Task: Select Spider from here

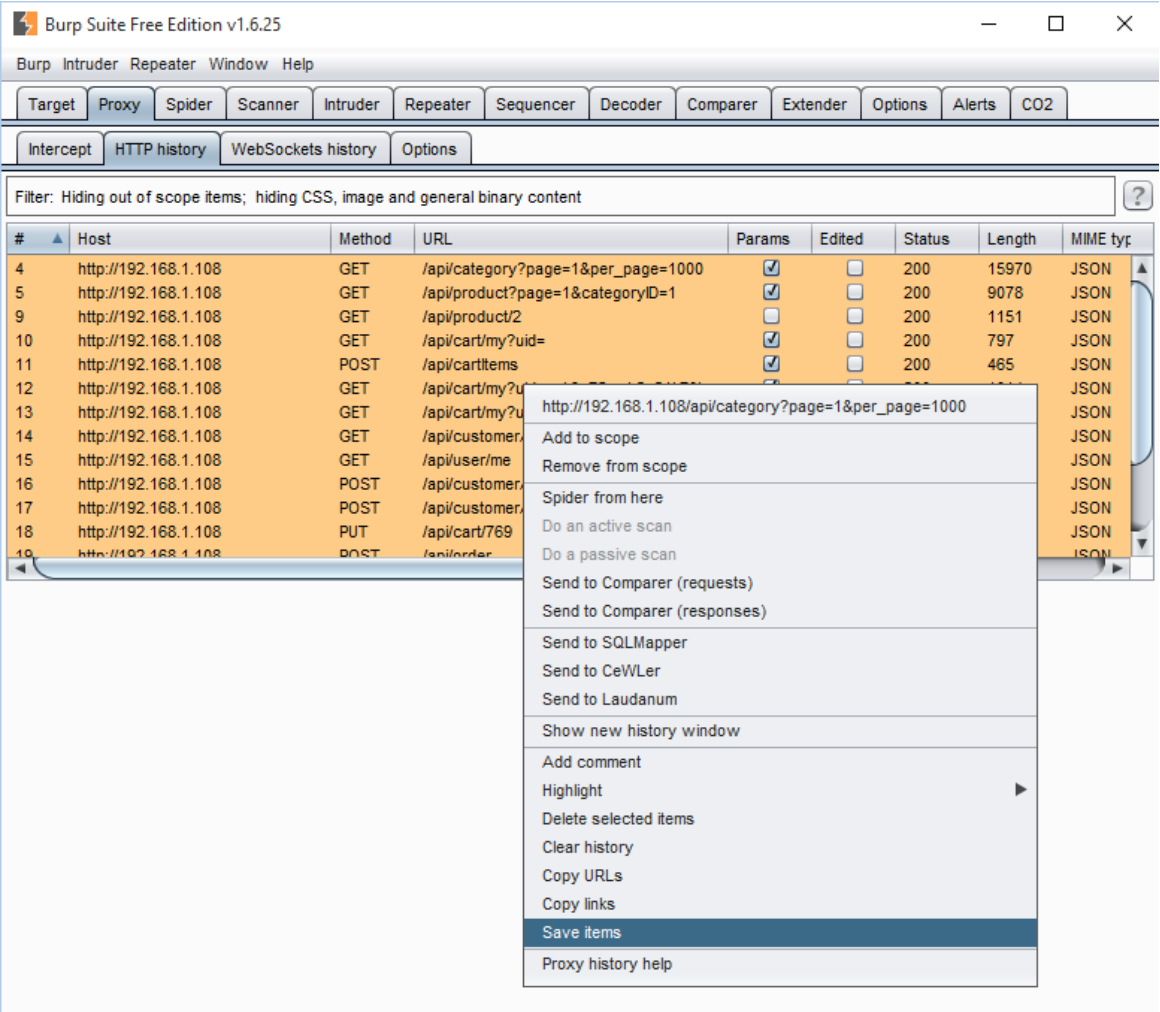Action: click(780, 498)
